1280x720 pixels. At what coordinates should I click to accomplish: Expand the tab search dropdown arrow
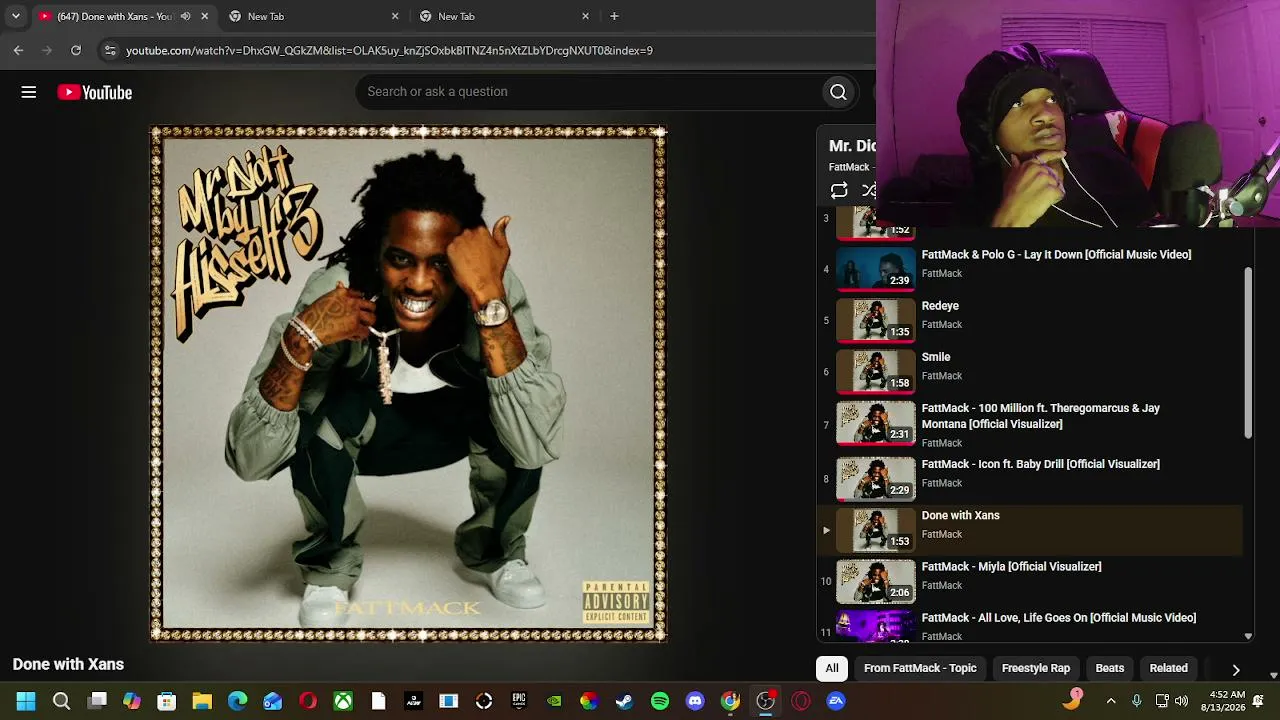click(16, 16)
